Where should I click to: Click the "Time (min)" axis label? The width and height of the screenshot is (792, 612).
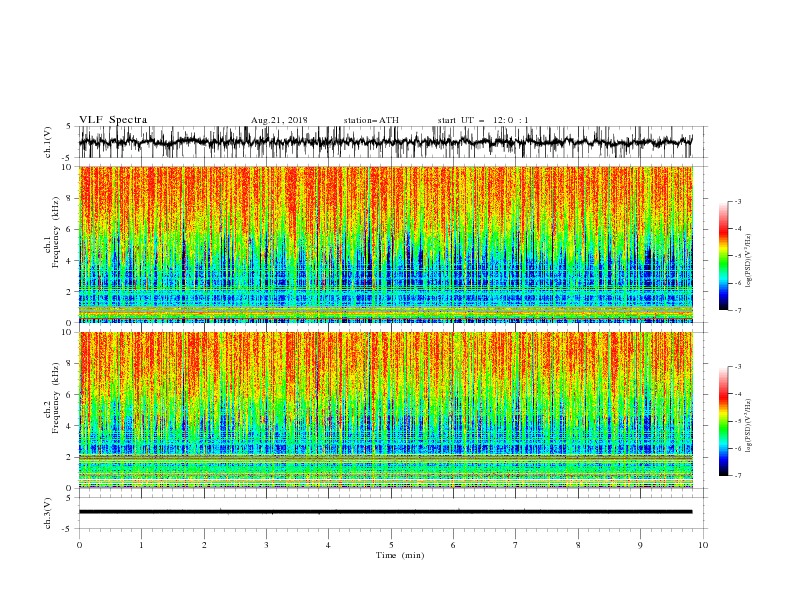(x=400, y=555)
